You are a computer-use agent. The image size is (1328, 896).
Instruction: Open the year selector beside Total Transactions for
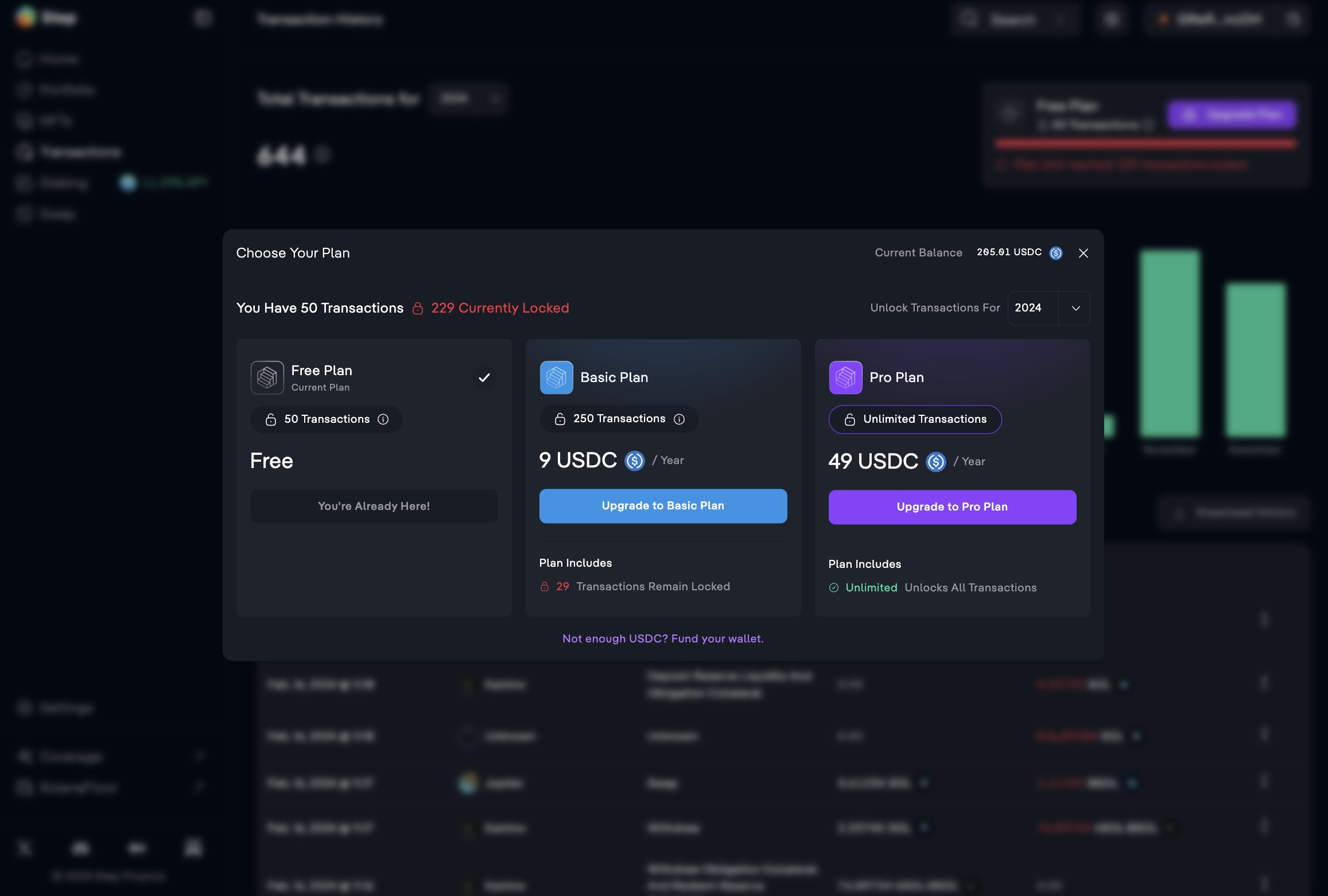tap(468, 99)
